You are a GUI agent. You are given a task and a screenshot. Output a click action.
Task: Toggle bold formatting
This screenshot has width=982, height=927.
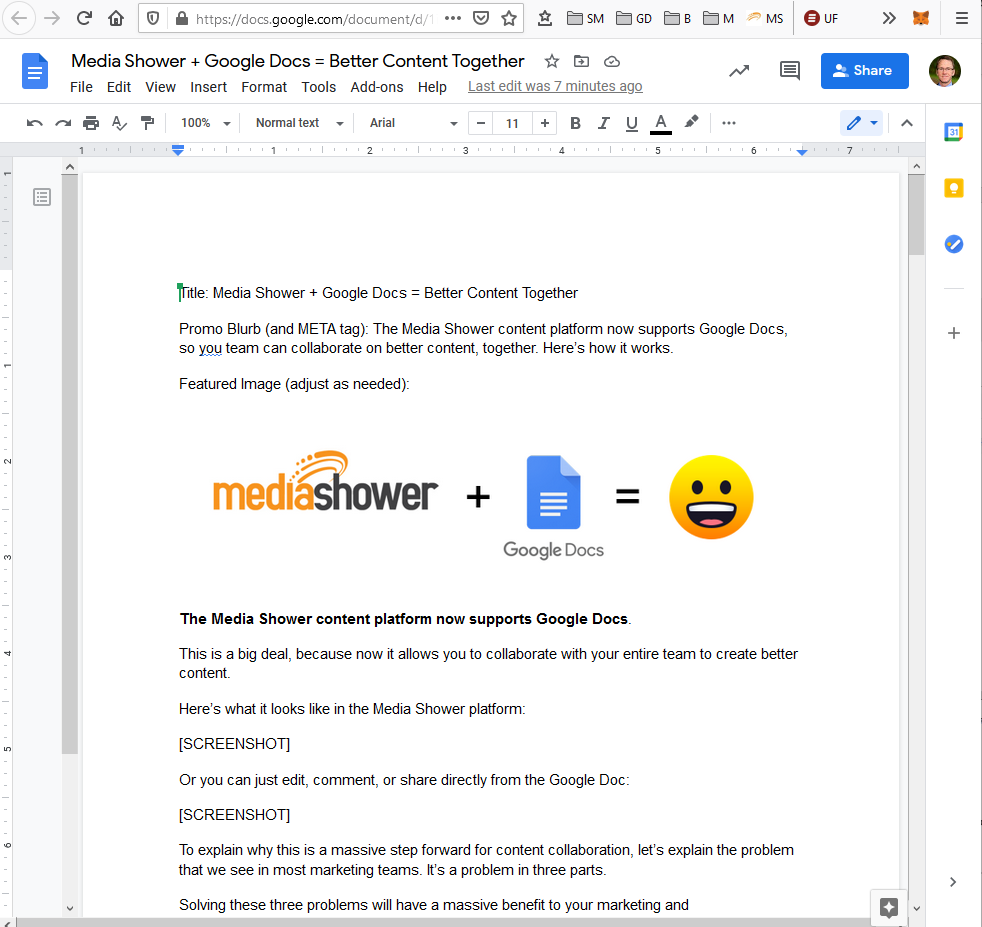pyautogui.click(x=575, y=123)
